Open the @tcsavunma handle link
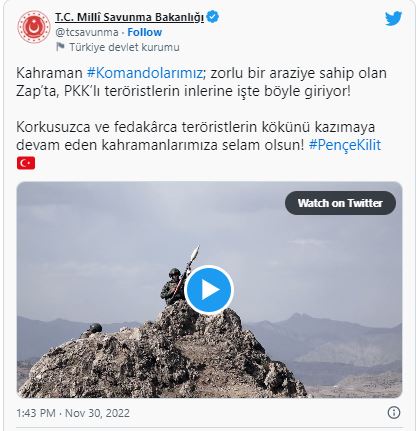The image size is (416, 431). coord(87,32)
